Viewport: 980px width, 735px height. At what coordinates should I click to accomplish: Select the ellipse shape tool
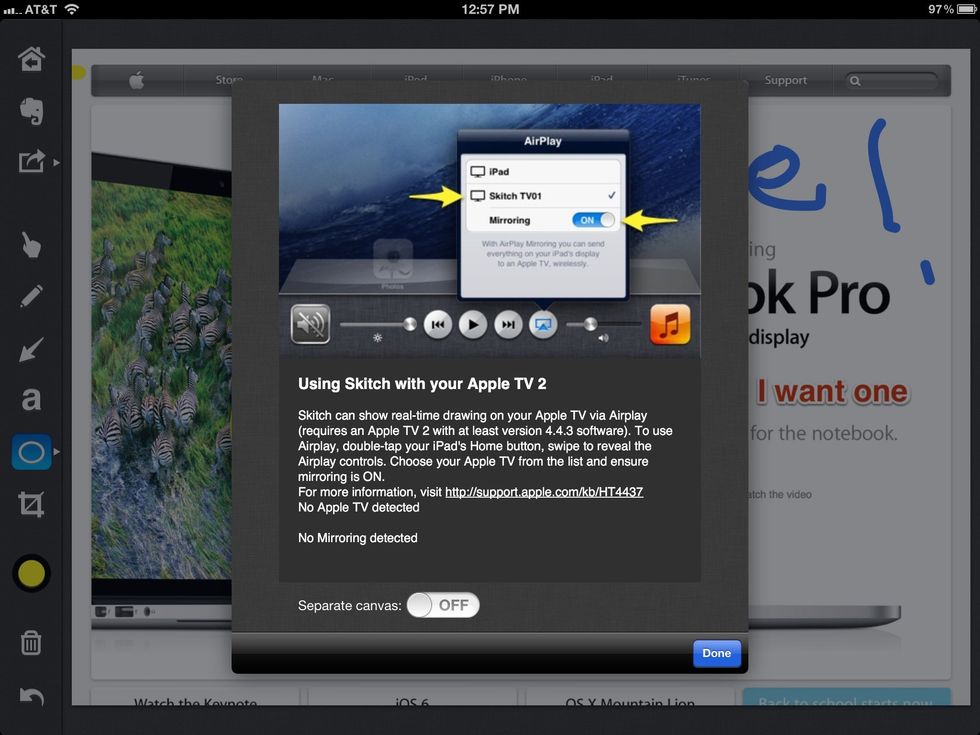tap(31, 453)
